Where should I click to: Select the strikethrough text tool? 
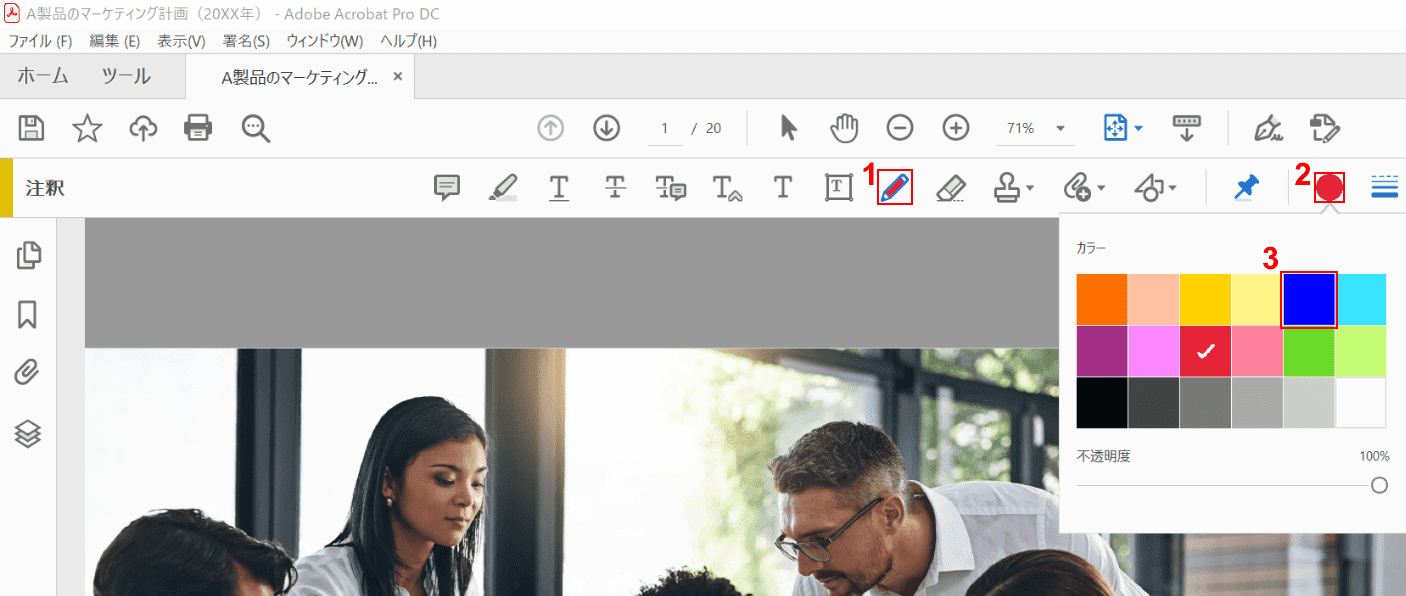(615, 187)
